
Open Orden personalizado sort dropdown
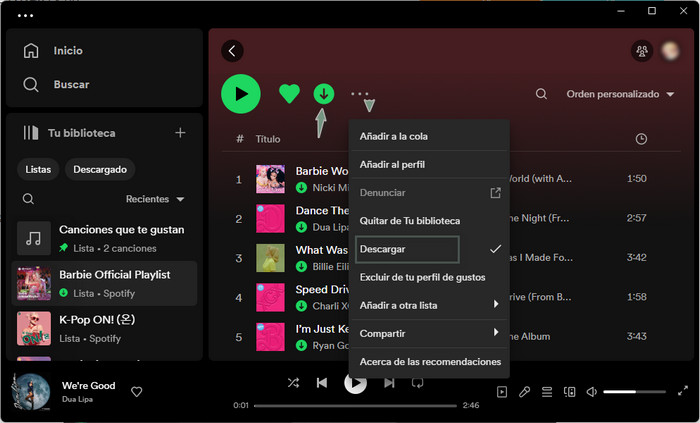pyautogui.click(x=620, y=94)
